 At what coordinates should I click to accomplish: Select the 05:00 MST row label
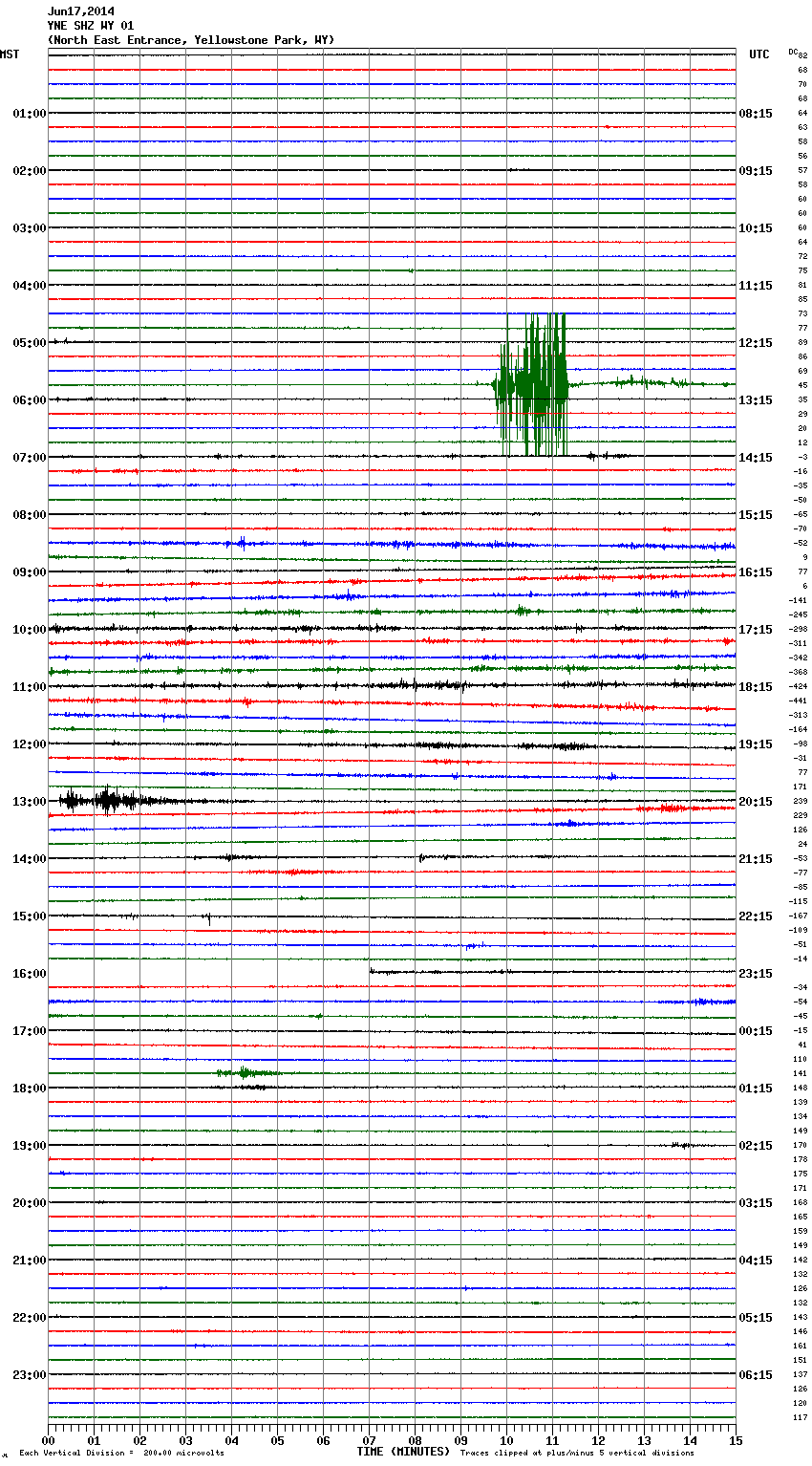coord(30,343)
